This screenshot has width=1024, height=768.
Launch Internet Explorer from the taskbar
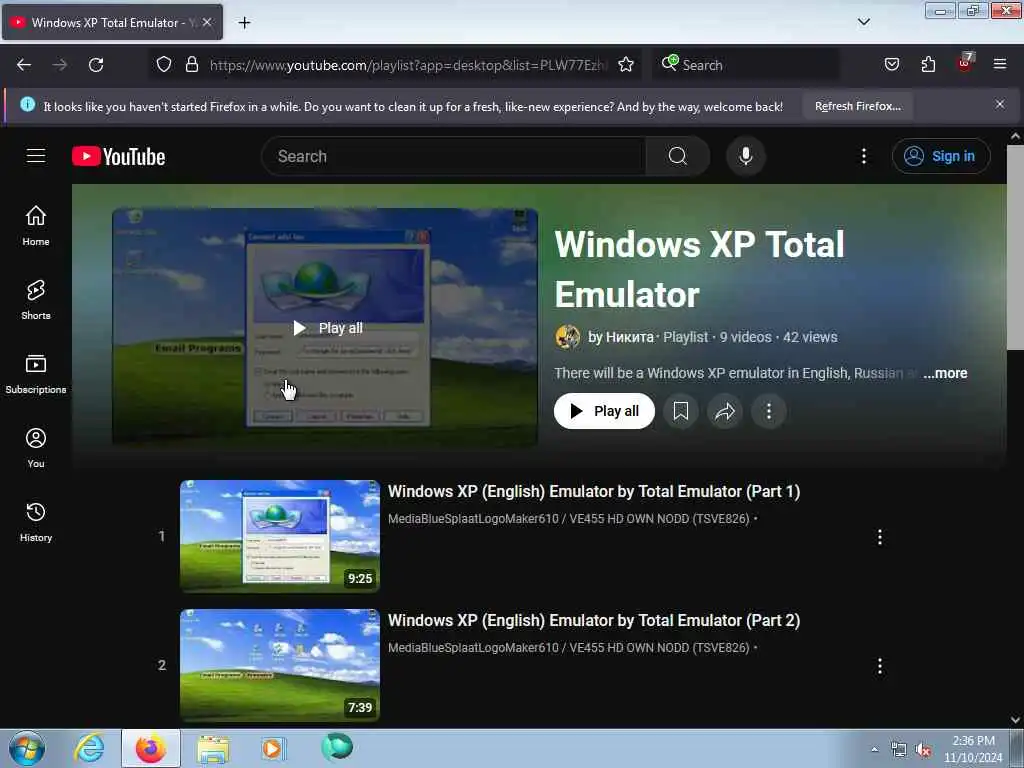pos(89,748)
